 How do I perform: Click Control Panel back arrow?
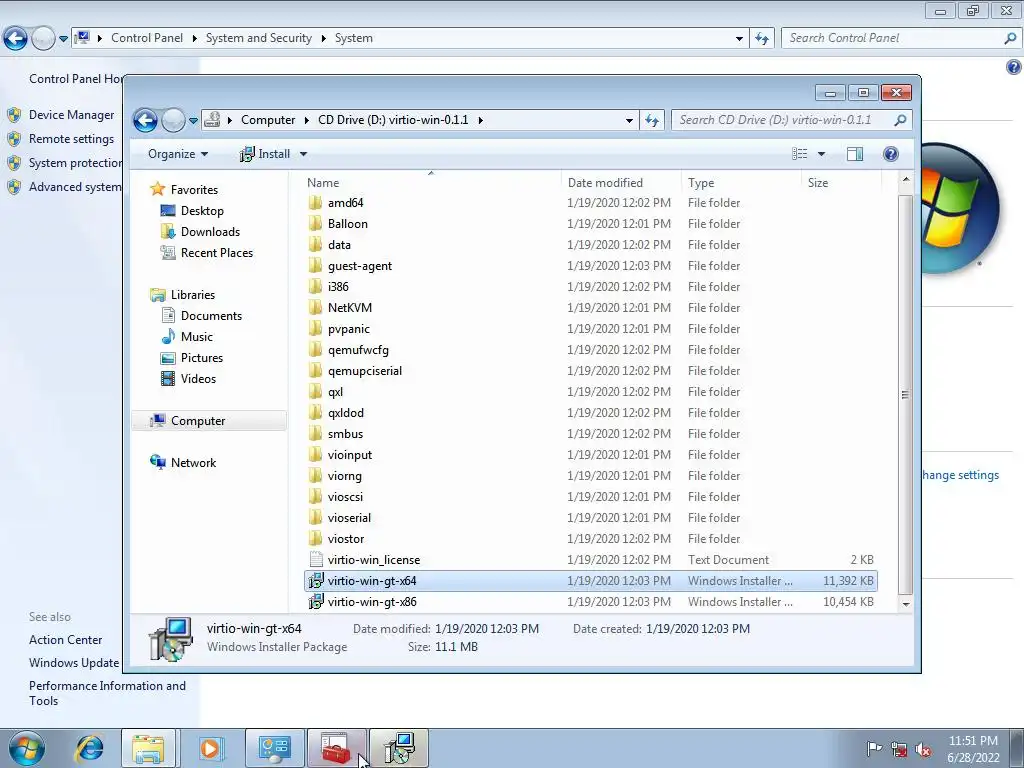pos(15,39)
